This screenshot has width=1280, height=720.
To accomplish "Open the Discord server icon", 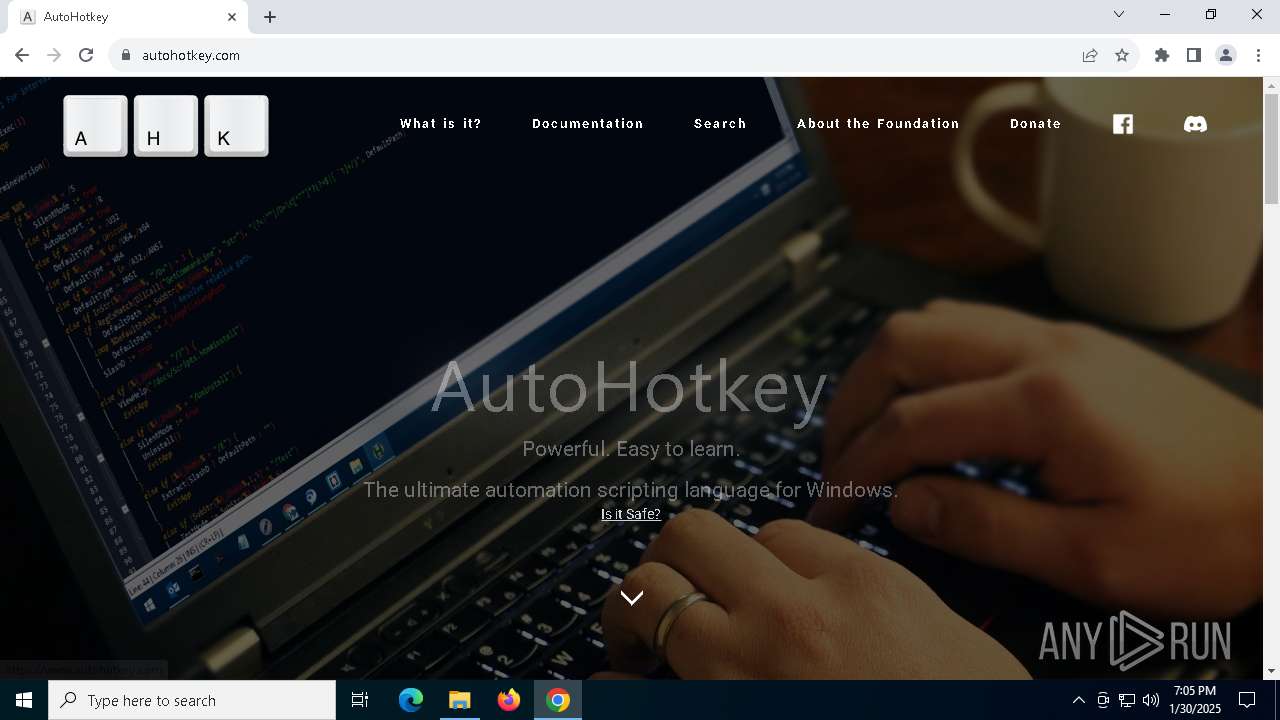I will pyautogui.click(x=1195, y=124).
